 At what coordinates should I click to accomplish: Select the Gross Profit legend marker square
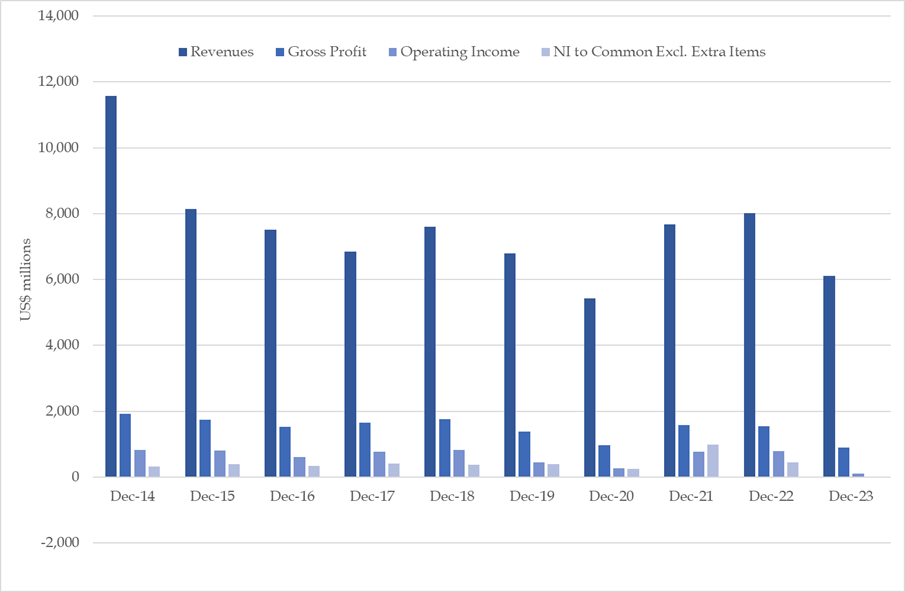tap(279, 51)
